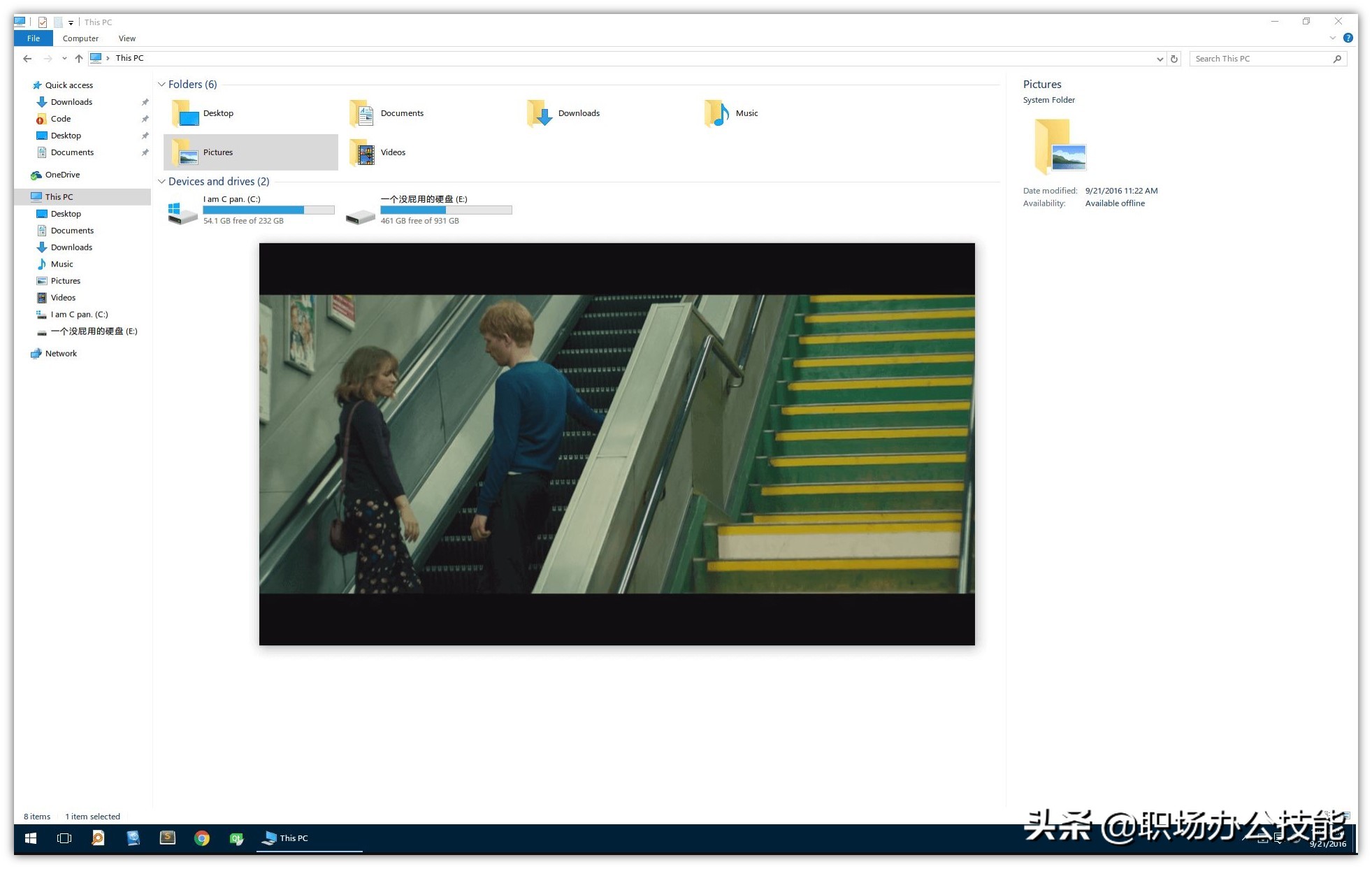
Task: Open Google Chrome from the taskbar
Action: [202, 838]
